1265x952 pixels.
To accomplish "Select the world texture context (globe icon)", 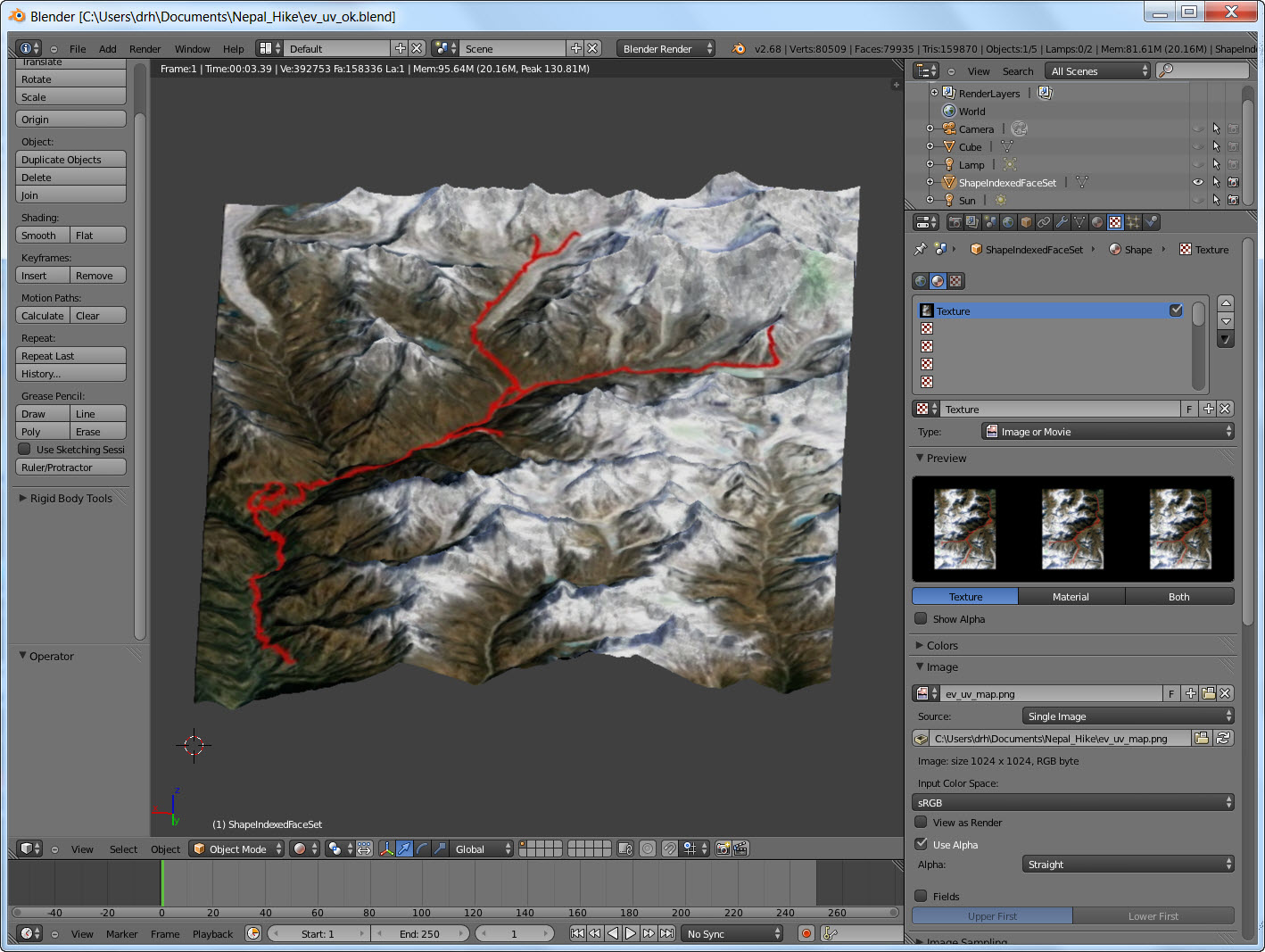I will click(x=920, y=281).
